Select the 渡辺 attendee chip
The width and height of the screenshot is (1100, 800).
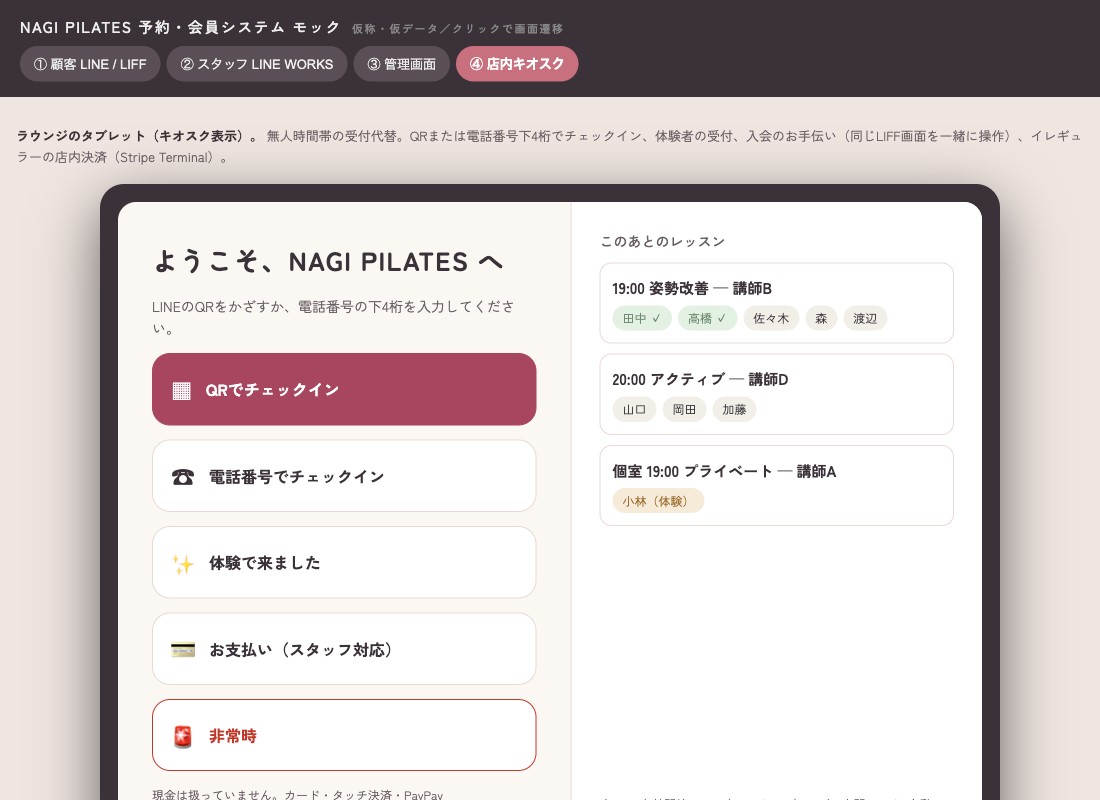pyautogui.click(x=865, y=319)
